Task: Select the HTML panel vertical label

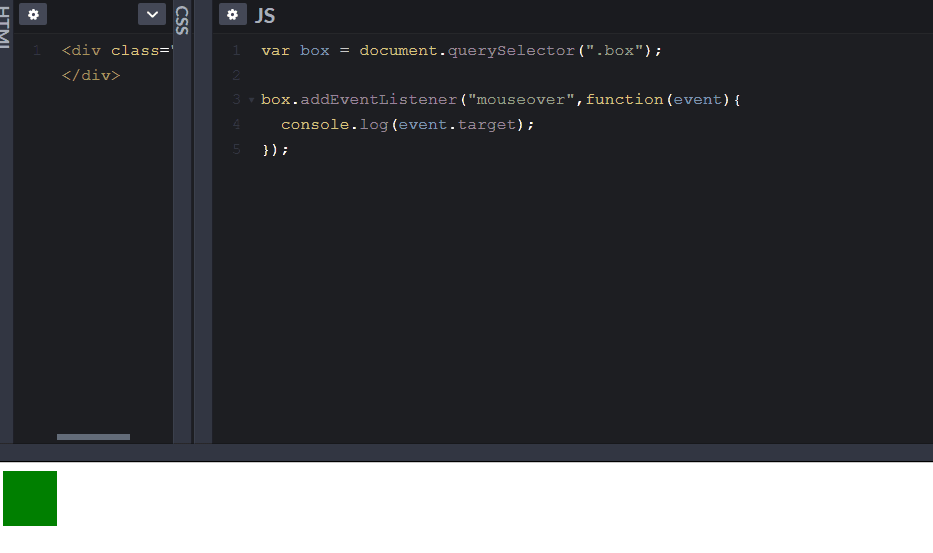Action: (5, 27)
